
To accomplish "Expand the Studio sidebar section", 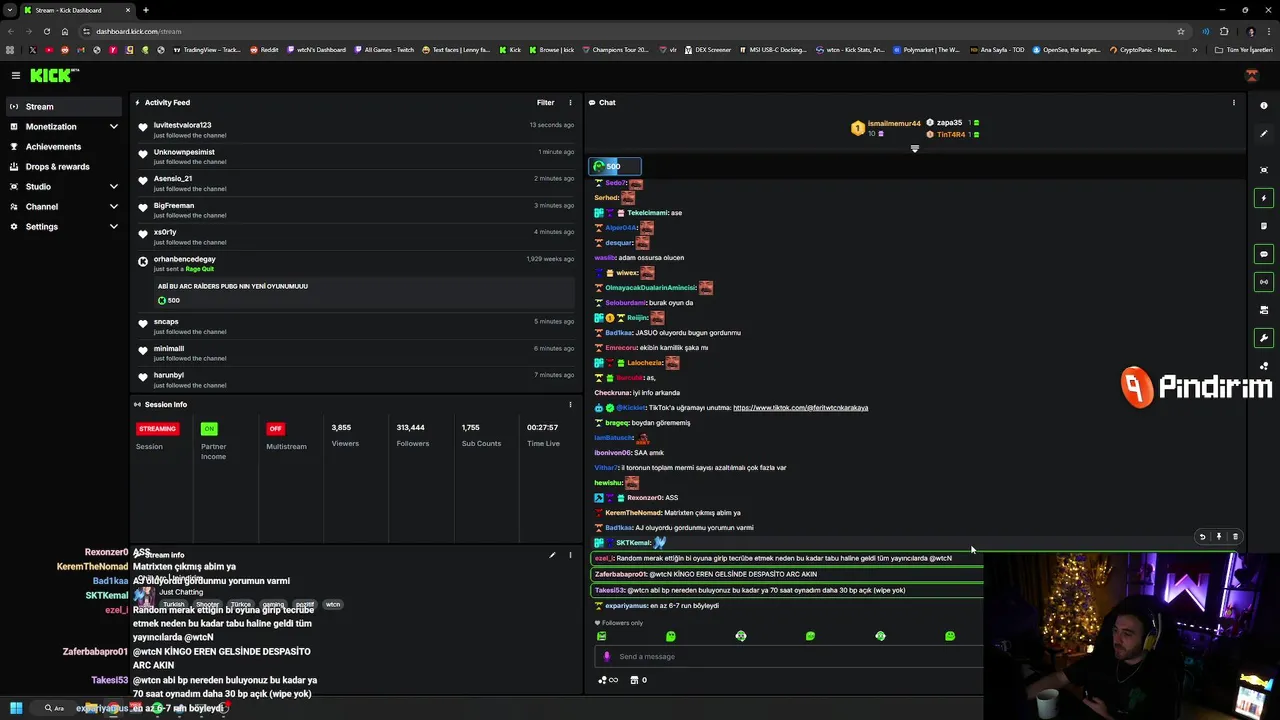I will (64, 187).
